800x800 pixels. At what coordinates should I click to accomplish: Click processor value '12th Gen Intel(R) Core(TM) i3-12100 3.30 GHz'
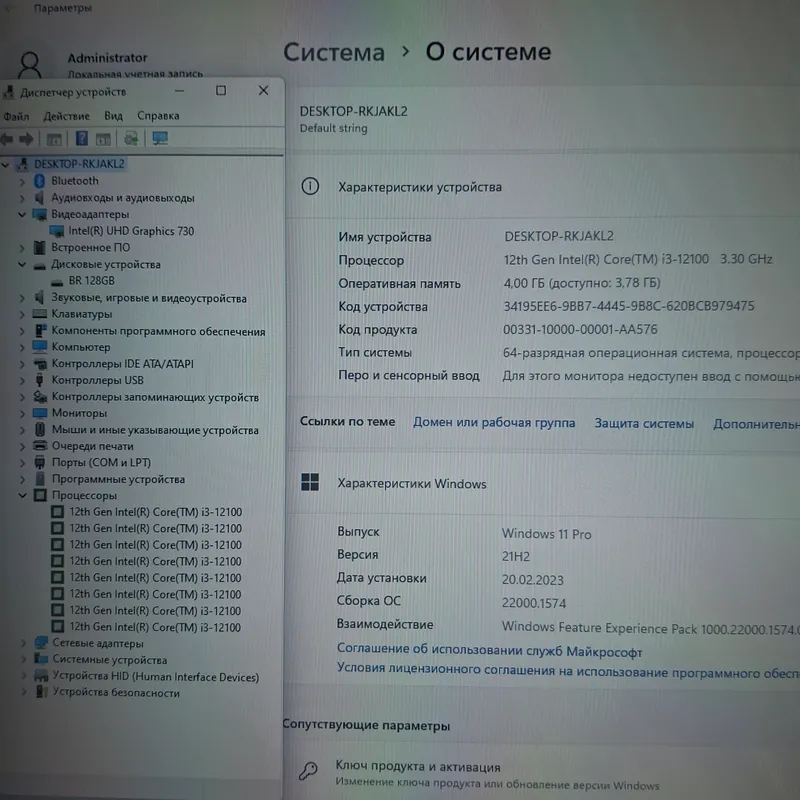[x=638, y=259]
